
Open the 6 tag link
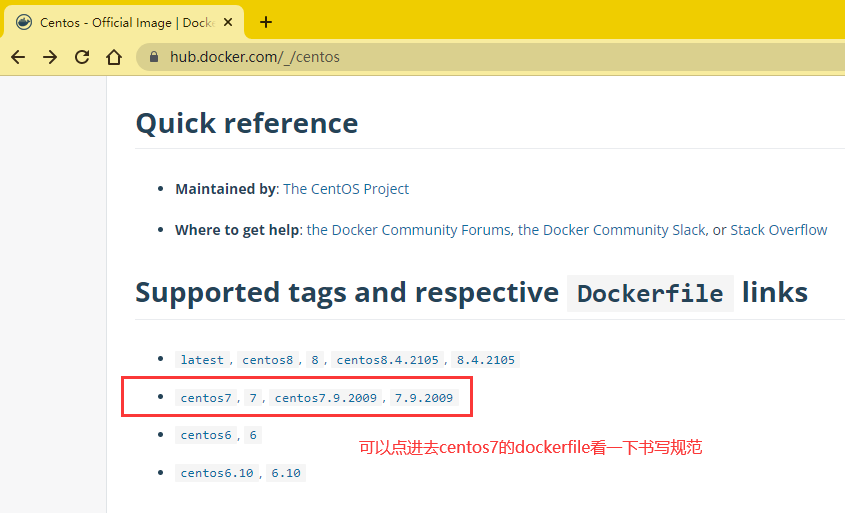point(253,435)
